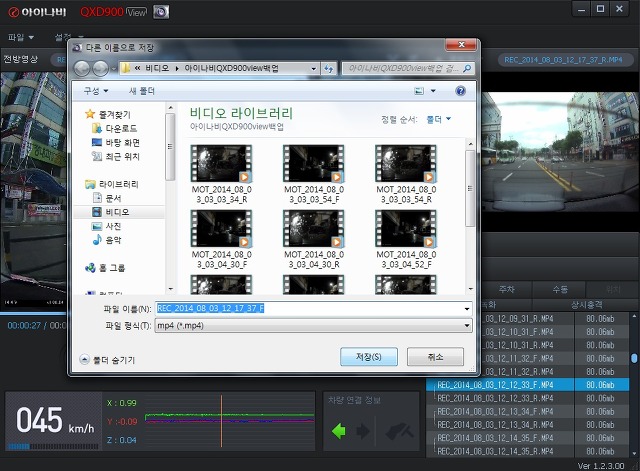The image size is (640, 471).
Task: Click 비디오 in the address breadcrumb
Action: coord(157,69)
